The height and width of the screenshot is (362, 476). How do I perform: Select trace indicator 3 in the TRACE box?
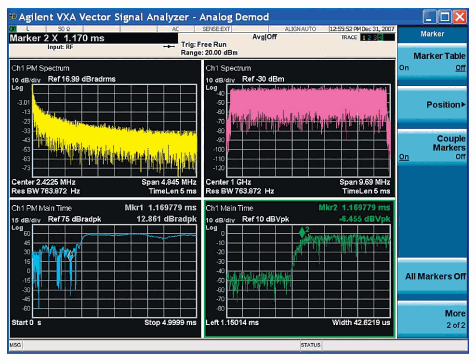tap(375, 38)
